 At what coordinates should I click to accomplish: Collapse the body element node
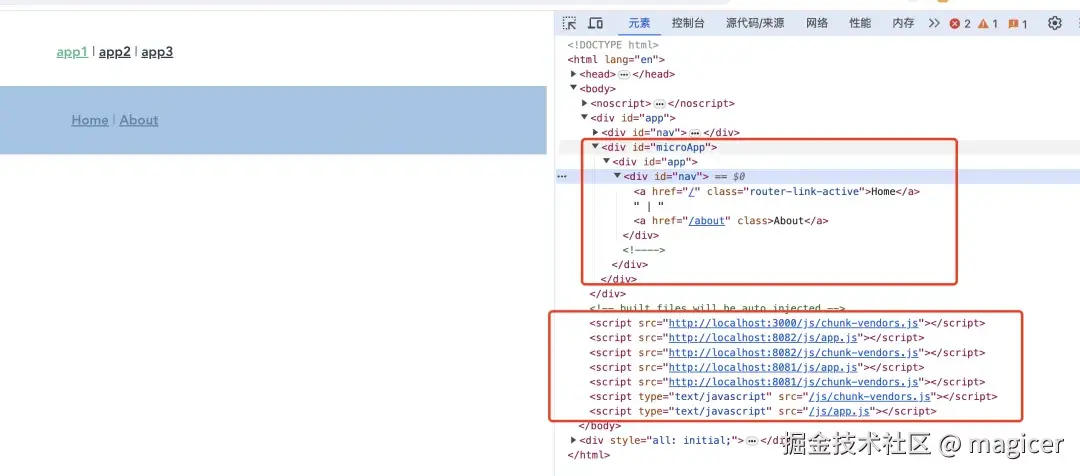tap(573, 88)
